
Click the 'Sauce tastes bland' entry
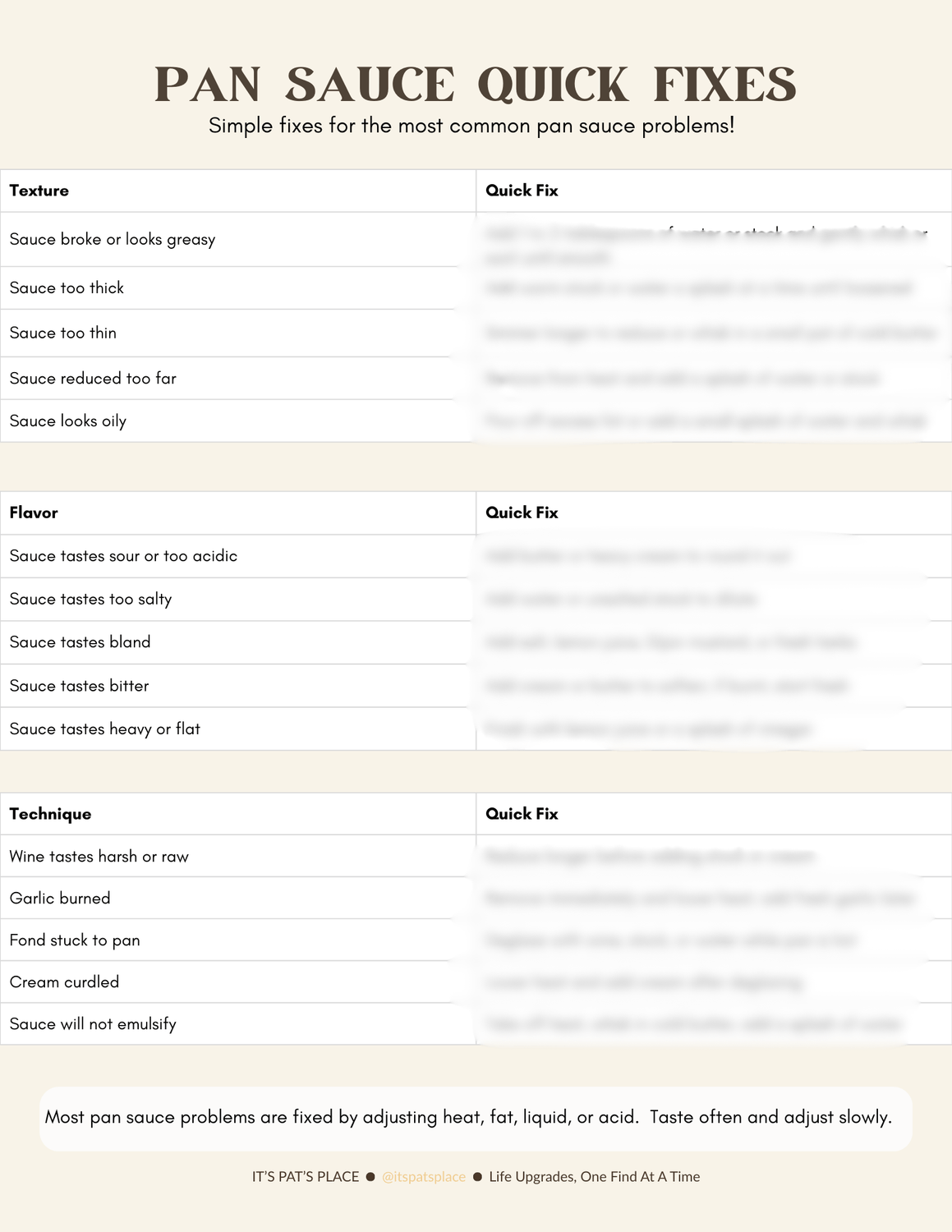[x=80, y=642]
